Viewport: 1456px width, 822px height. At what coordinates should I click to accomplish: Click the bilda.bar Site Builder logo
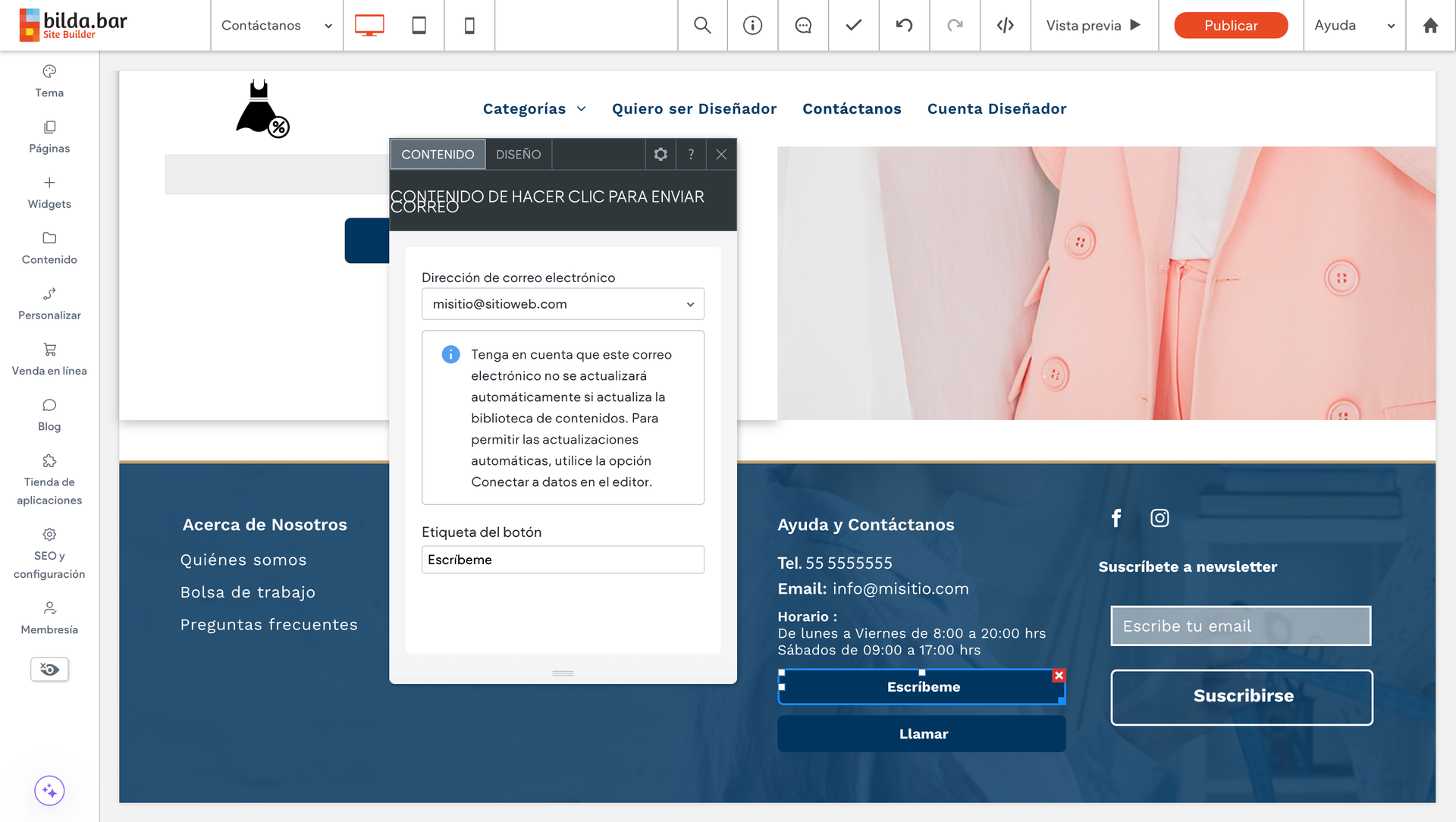pyautogui.click(x=74, y=25)
